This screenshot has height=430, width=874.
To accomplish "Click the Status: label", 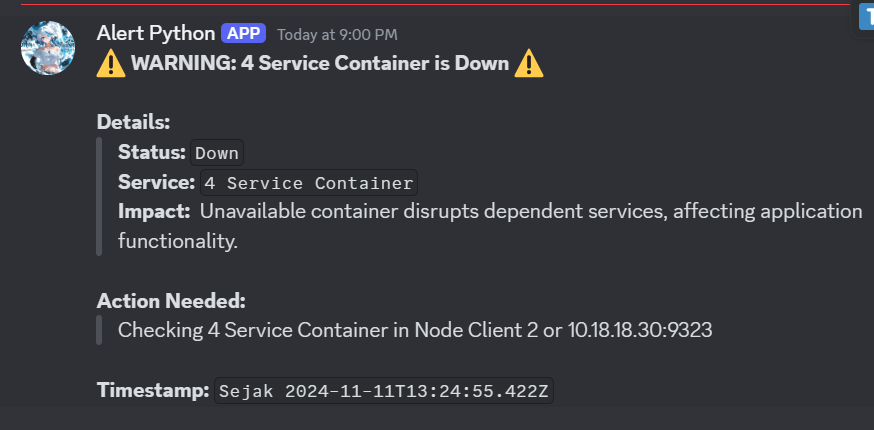I will [152, 152].
